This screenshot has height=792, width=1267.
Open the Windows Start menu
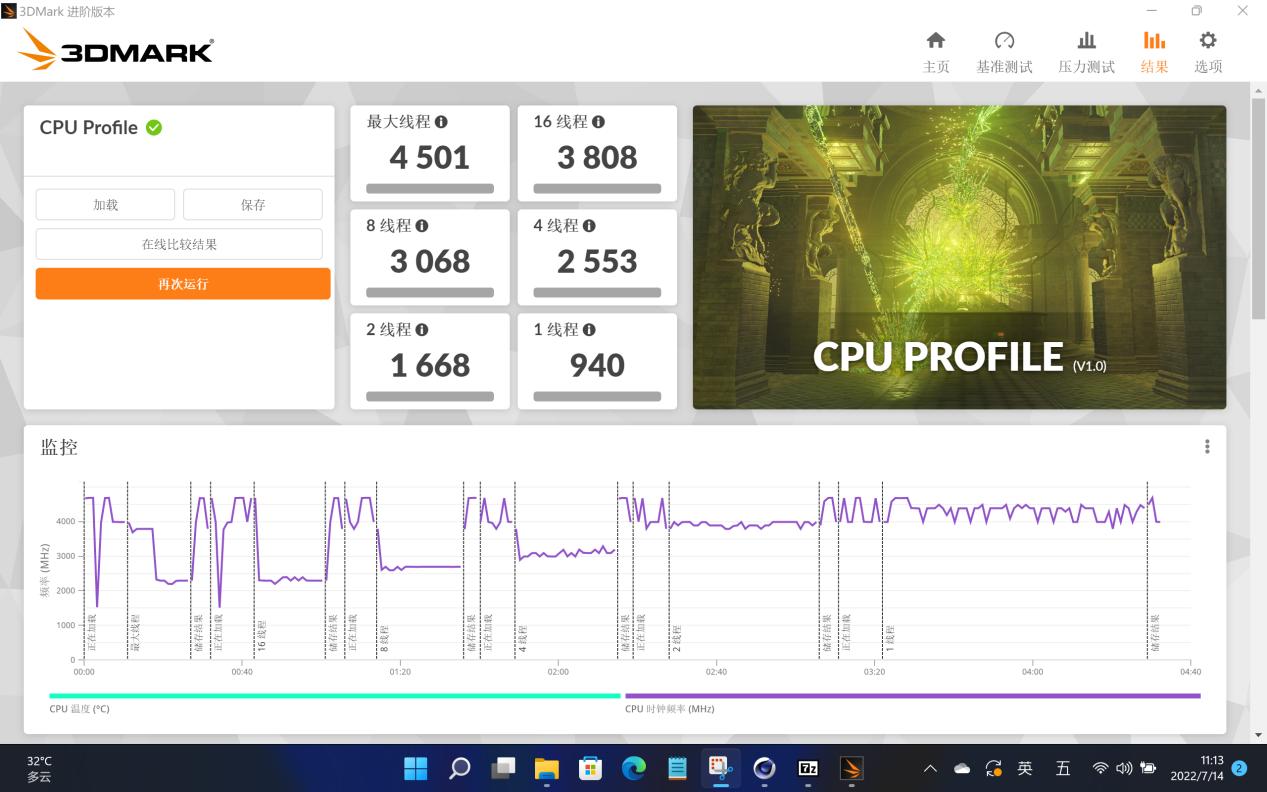415,768
